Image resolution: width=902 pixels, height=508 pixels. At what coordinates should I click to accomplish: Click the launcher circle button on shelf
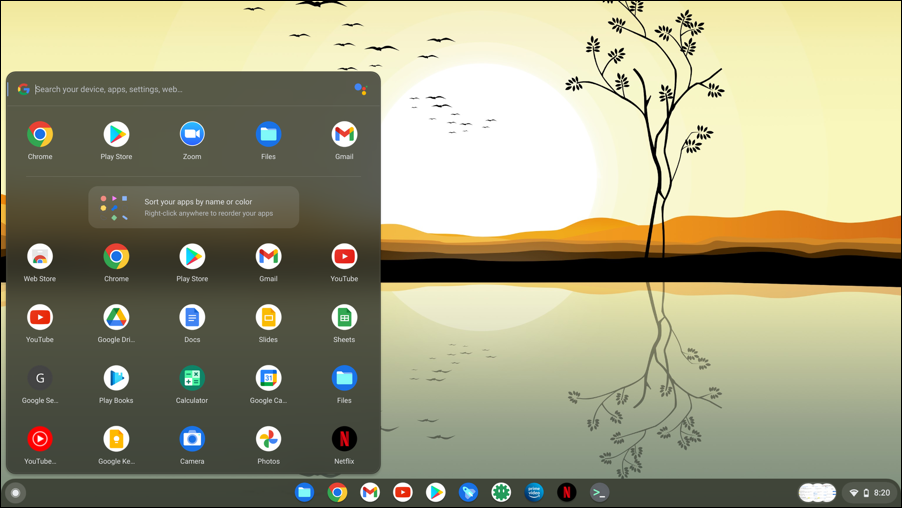pyautogui.click(x=16, y=493)
